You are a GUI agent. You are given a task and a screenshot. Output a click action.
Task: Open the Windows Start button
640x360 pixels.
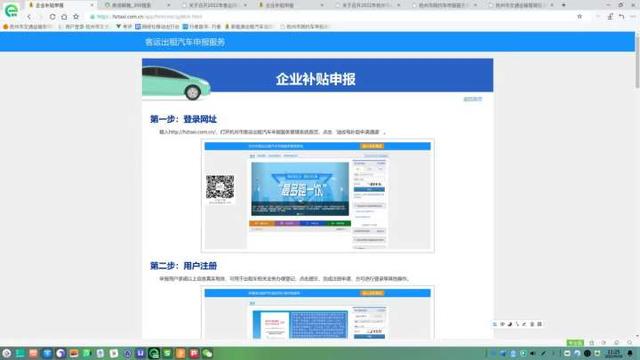point(7,353)
